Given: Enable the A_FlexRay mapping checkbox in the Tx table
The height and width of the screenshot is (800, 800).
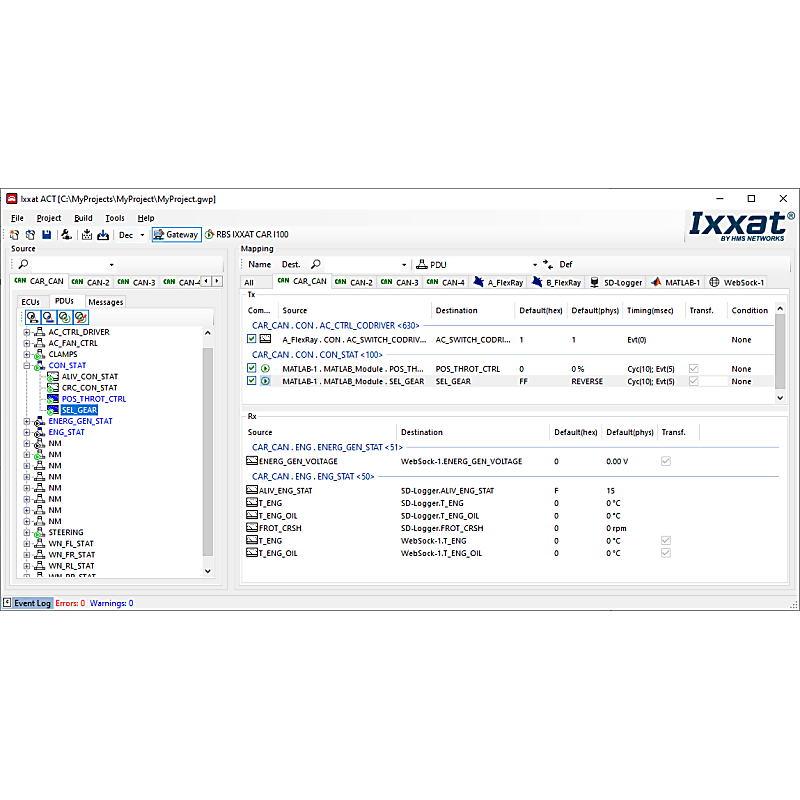Looking at the screenshot, I should pyautogui.click(x=250, y=339).
